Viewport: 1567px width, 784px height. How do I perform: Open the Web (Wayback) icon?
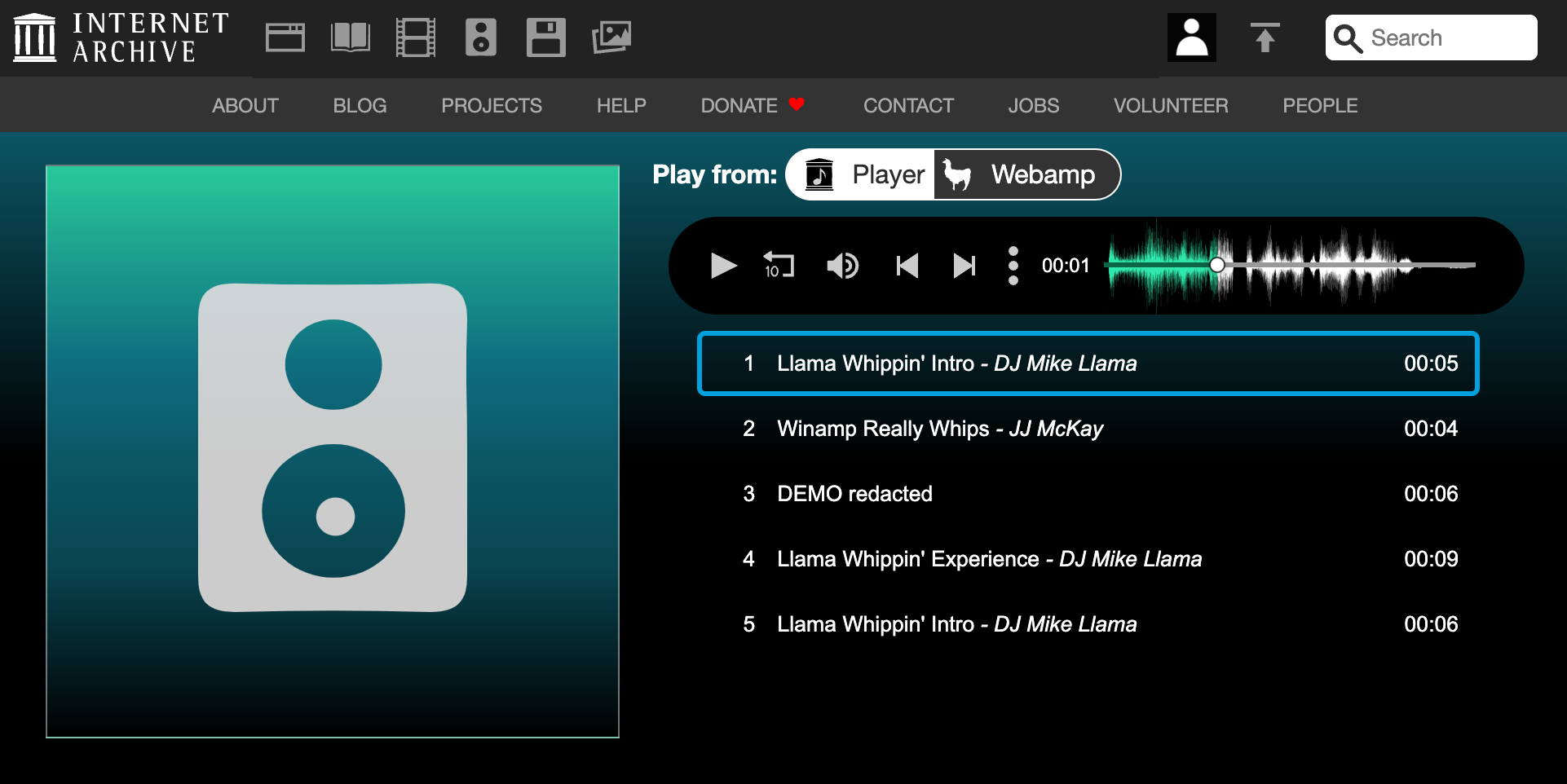coord(285,37)
